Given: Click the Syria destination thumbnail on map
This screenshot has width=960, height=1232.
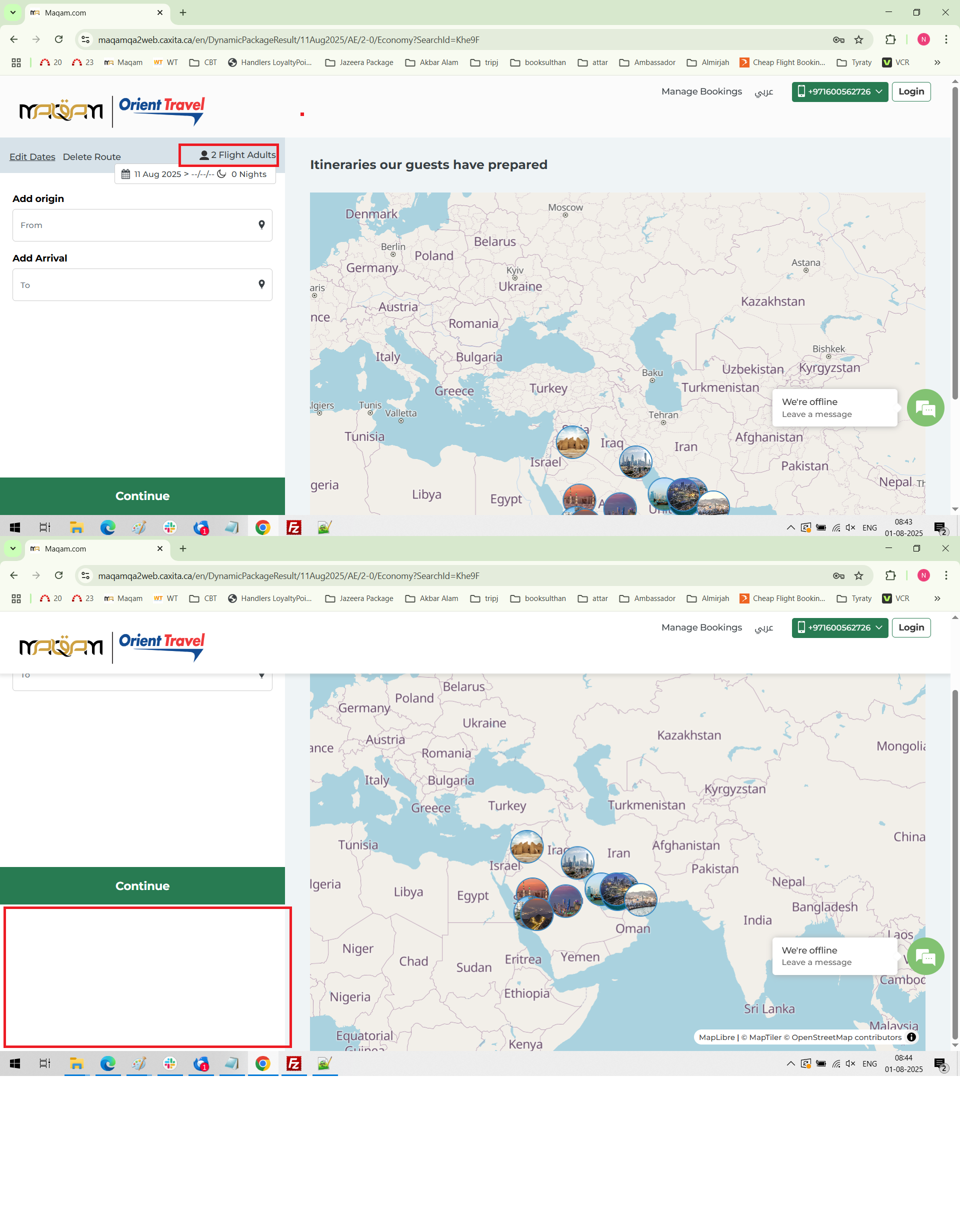Looking at the screenshot, I should click(x=572, y=441).
